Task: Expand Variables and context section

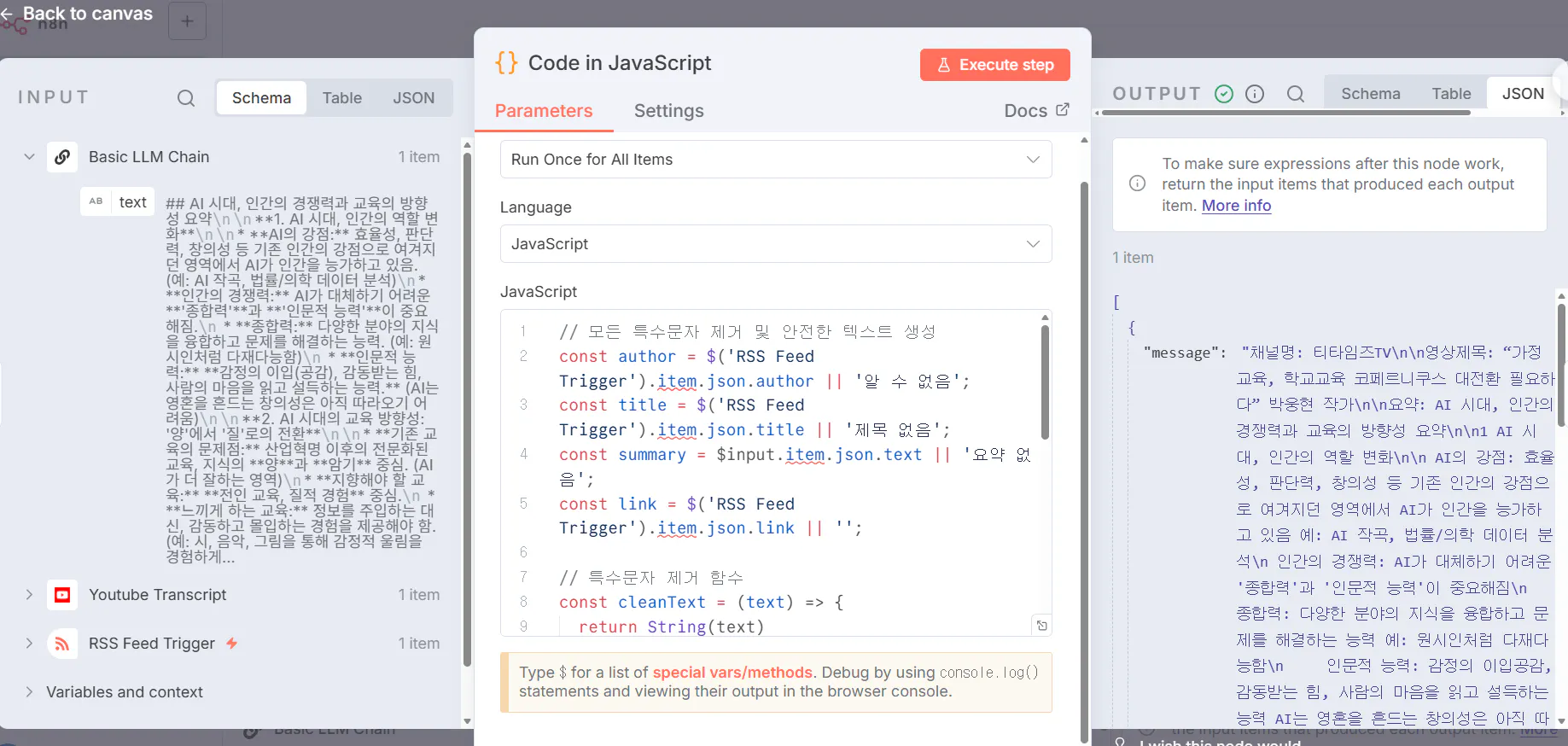Action: point(29,692)
